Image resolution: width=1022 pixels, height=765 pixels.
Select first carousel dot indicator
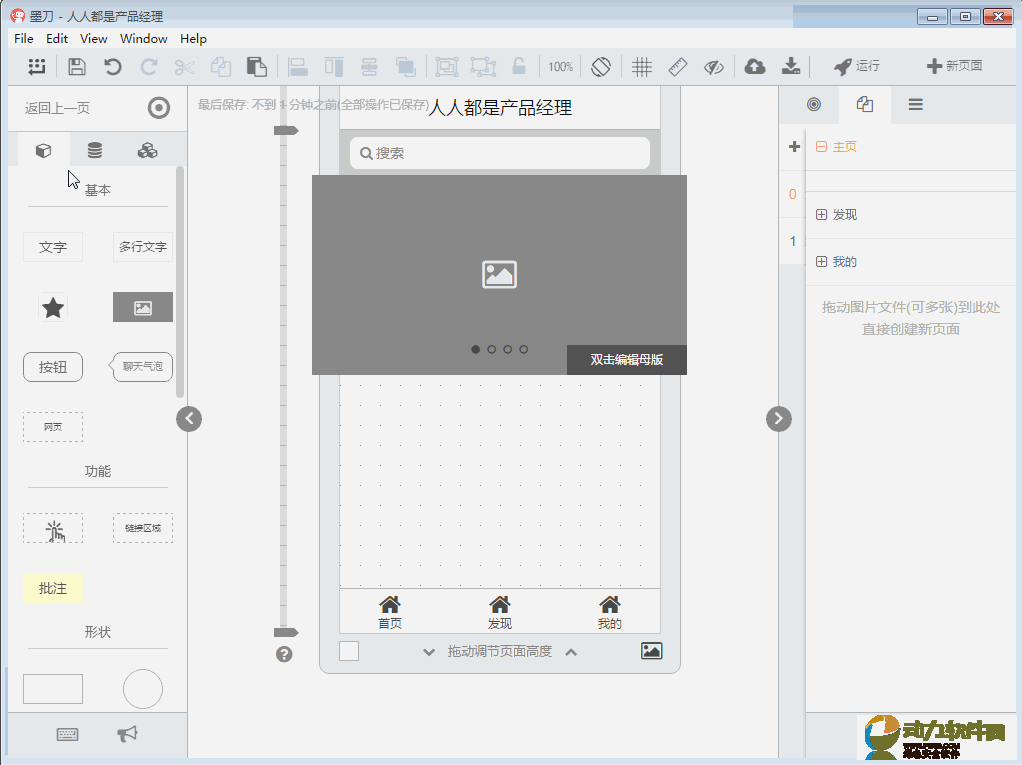point(476,349)
